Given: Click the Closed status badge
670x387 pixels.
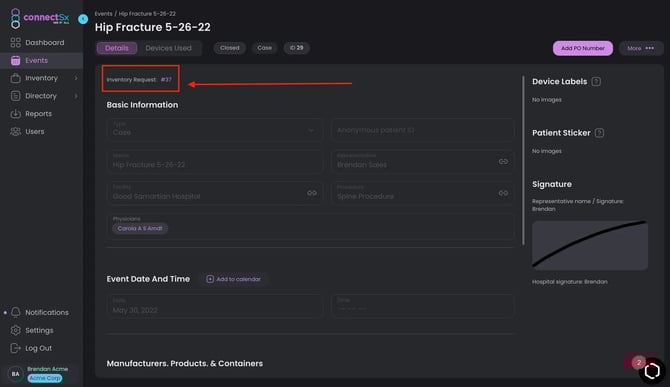Looking at the screenshot, I should point(229,48).
